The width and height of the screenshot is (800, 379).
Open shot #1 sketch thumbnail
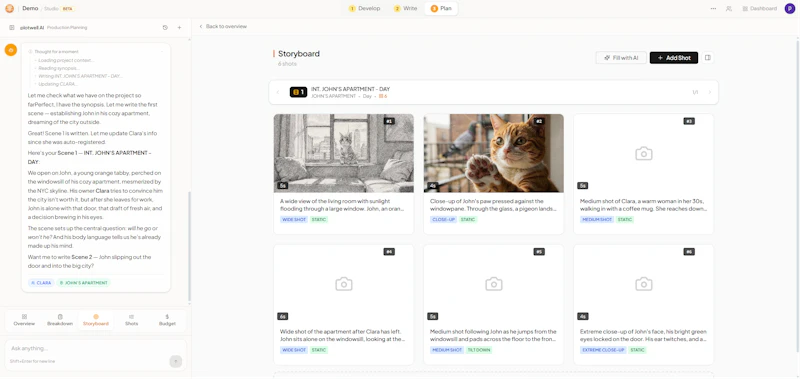tap(344, 153)
